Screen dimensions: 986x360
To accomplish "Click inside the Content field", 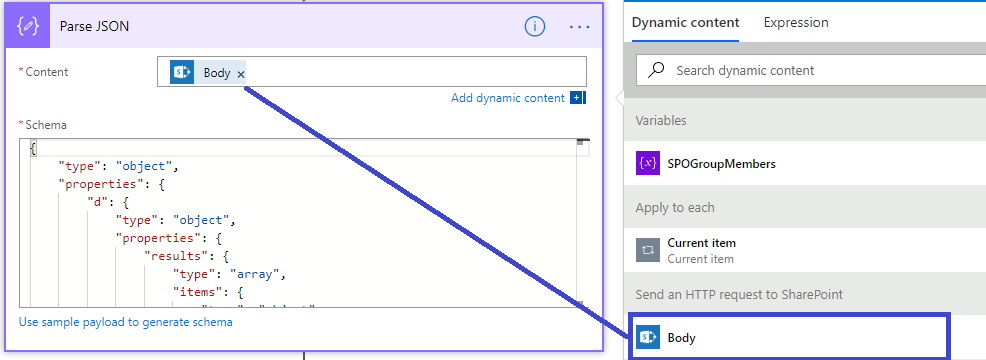I will click(x=372, y=71).
